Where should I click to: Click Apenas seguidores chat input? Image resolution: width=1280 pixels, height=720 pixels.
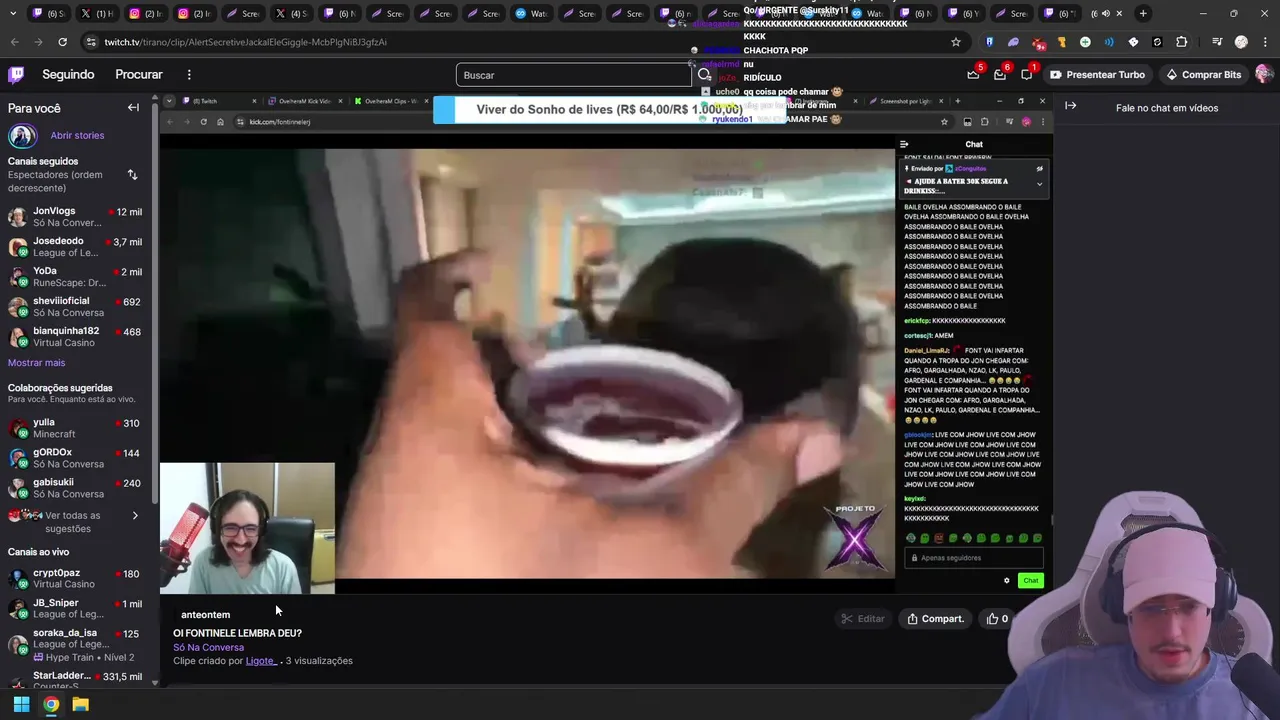click(974, 558)
